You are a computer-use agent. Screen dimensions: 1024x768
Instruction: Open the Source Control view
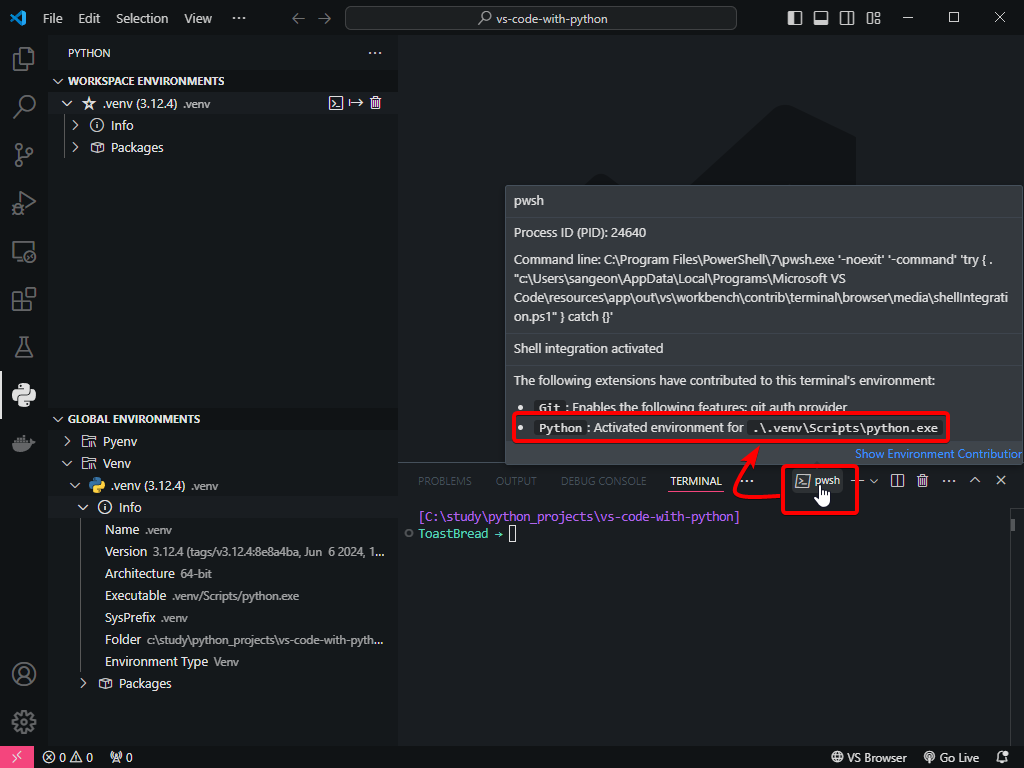(24, 155)
